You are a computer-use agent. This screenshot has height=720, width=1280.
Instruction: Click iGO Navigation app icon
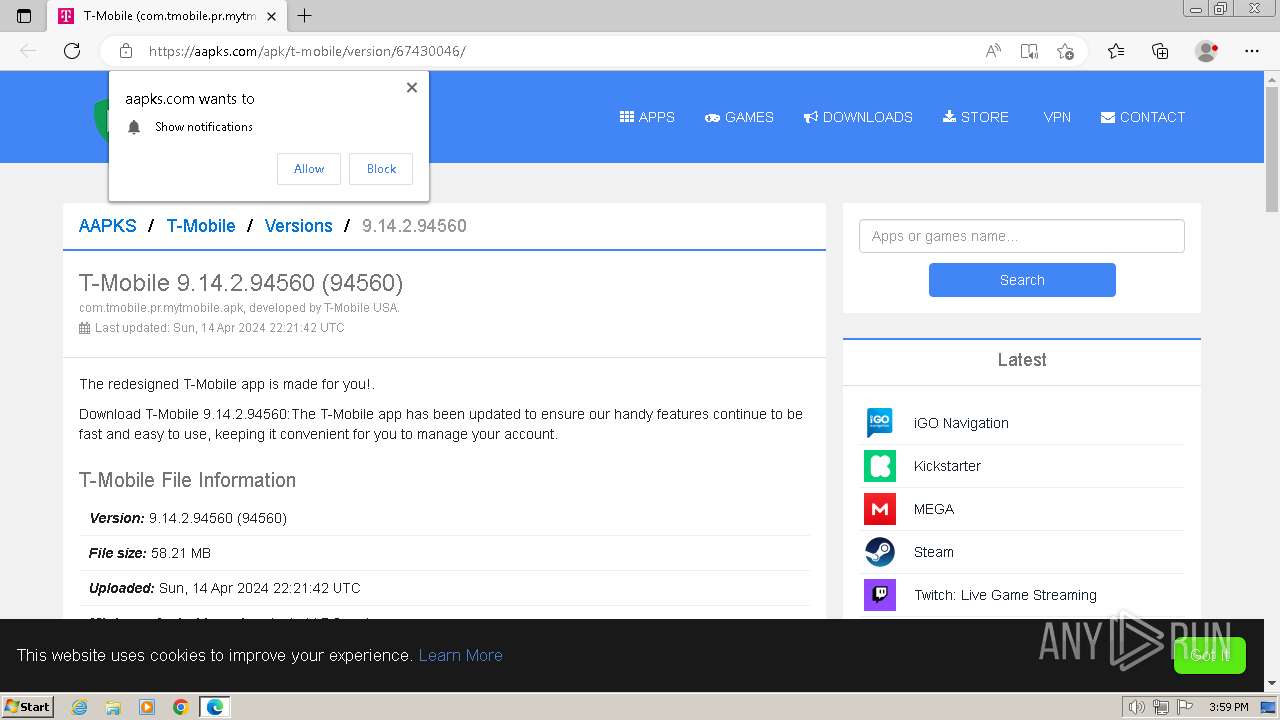[x=880, y=423]
